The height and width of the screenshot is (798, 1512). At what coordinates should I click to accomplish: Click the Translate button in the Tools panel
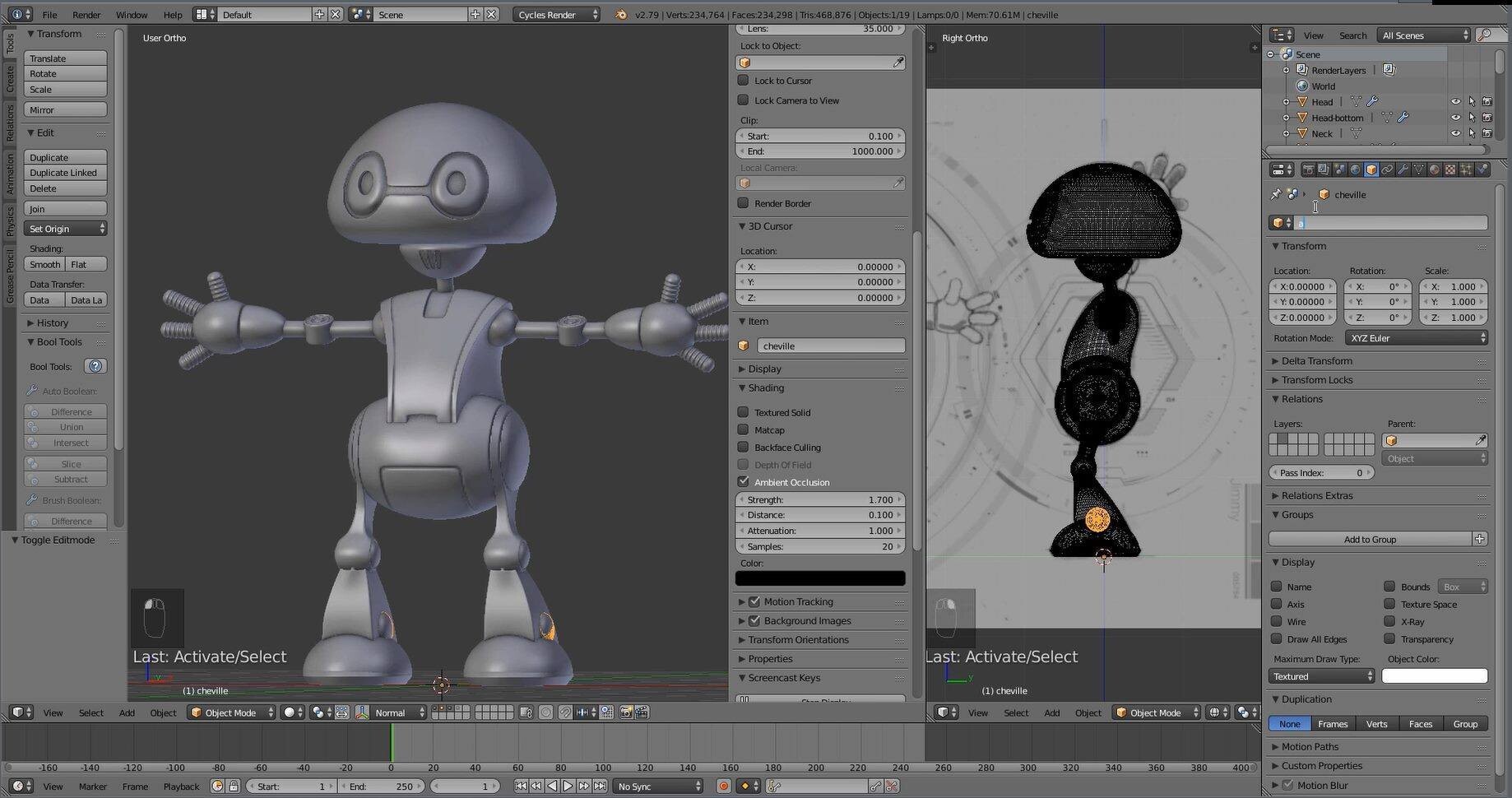65,58
